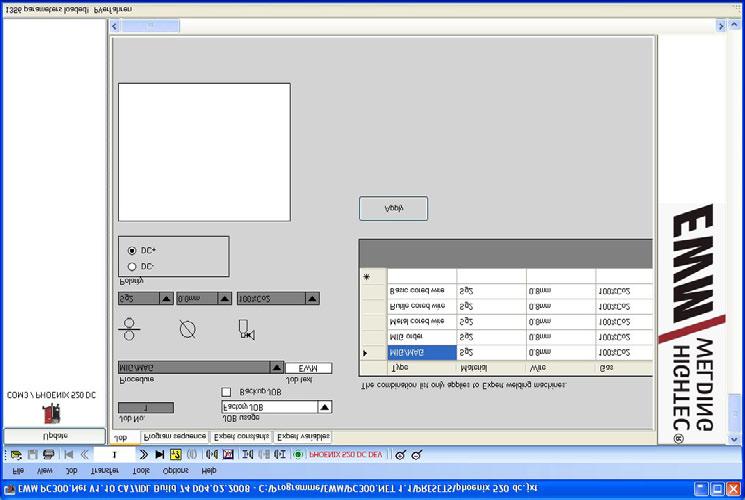Select the MIG/MAG row in combination table
Image resolution: width=745 pixels, height=500 pixels.
(x=506, y=353)
